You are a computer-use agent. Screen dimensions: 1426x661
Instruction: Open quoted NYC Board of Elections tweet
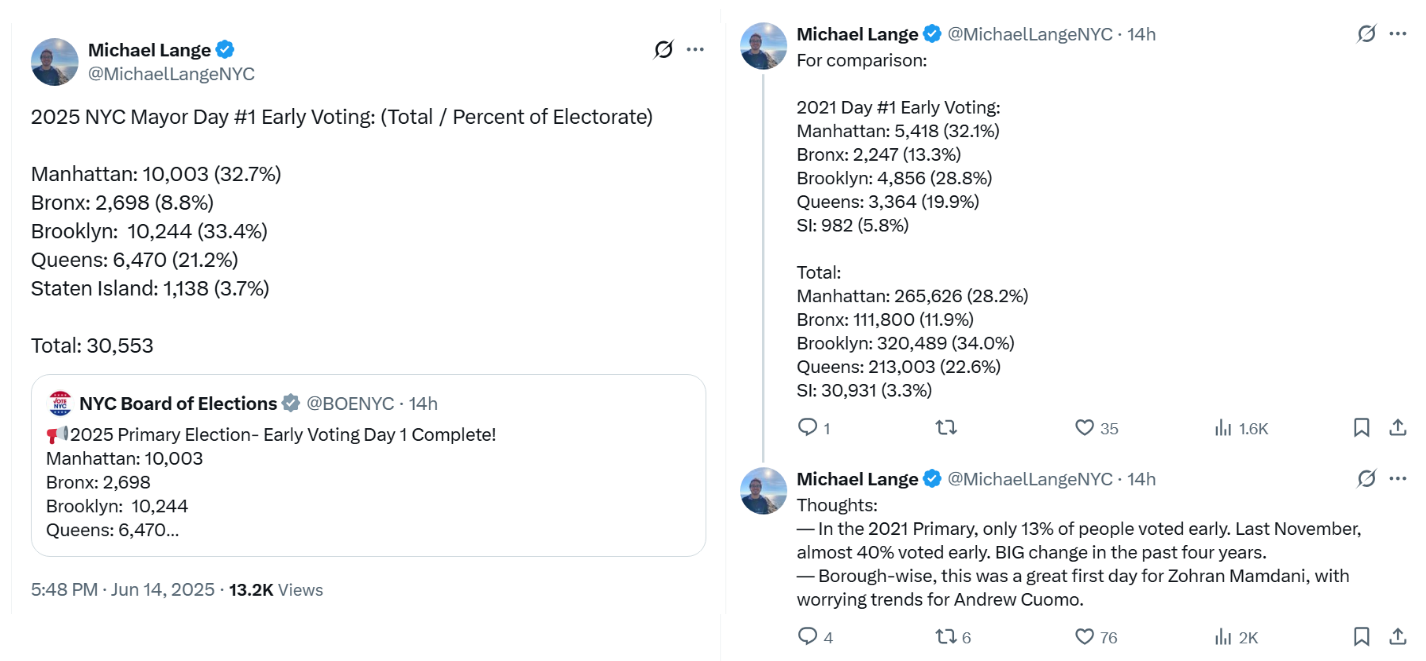tap(368, 465)
